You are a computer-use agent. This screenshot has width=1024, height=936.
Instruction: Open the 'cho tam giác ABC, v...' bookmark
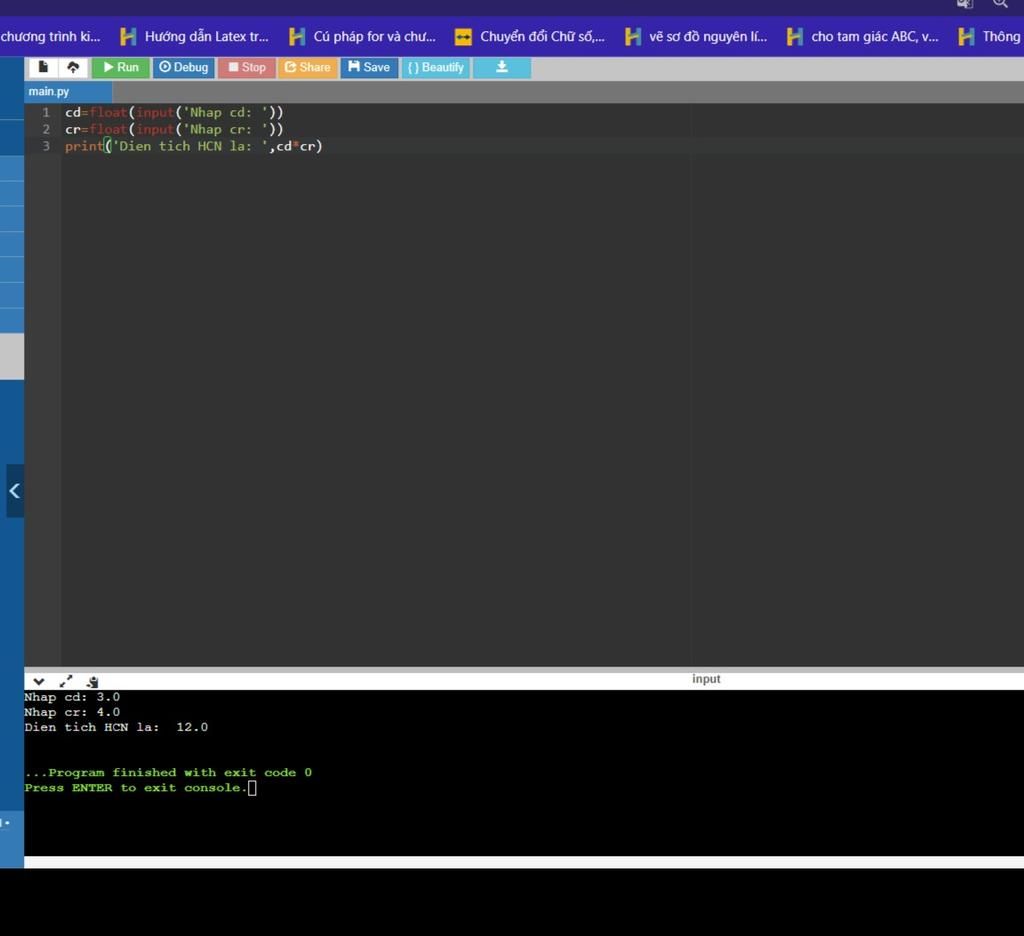[x=863, y=37]
